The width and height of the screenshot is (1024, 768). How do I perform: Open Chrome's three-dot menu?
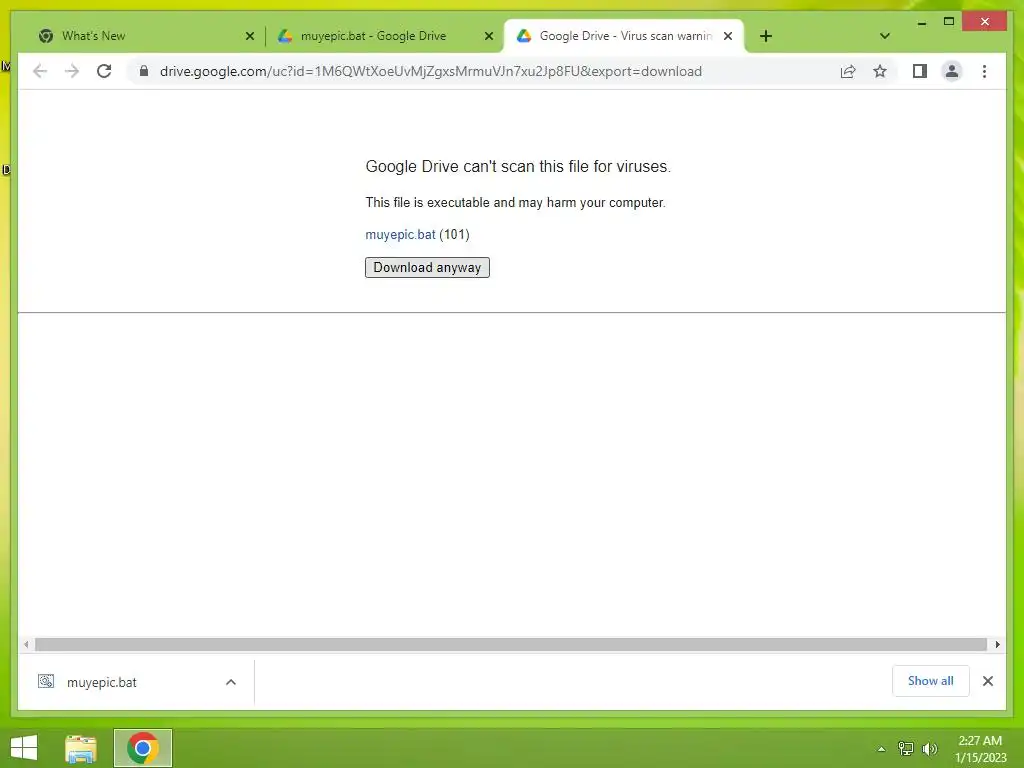[x=984, y=71]
